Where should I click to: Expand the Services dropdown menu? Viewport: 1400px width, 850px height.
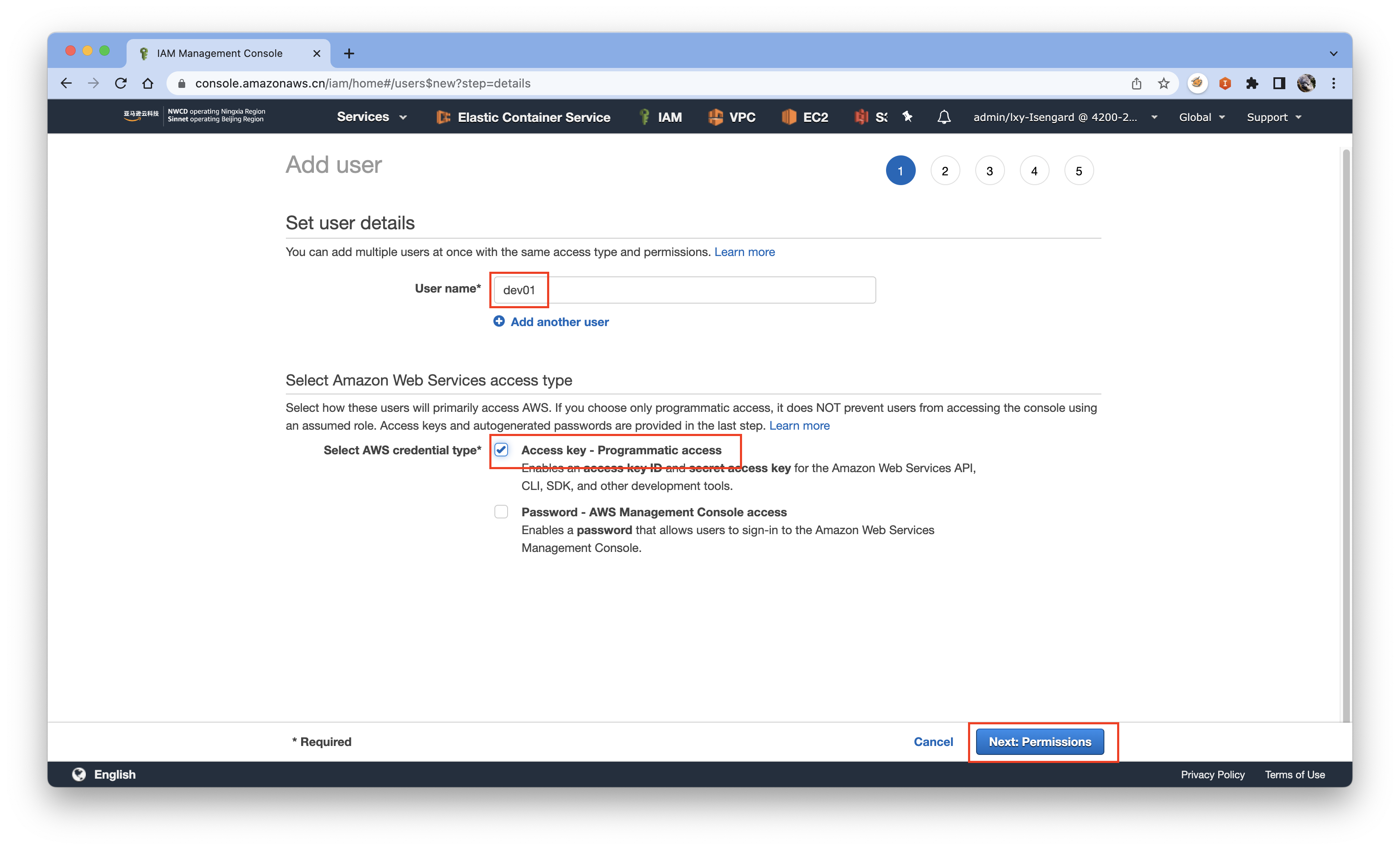[x=372, y=117]
